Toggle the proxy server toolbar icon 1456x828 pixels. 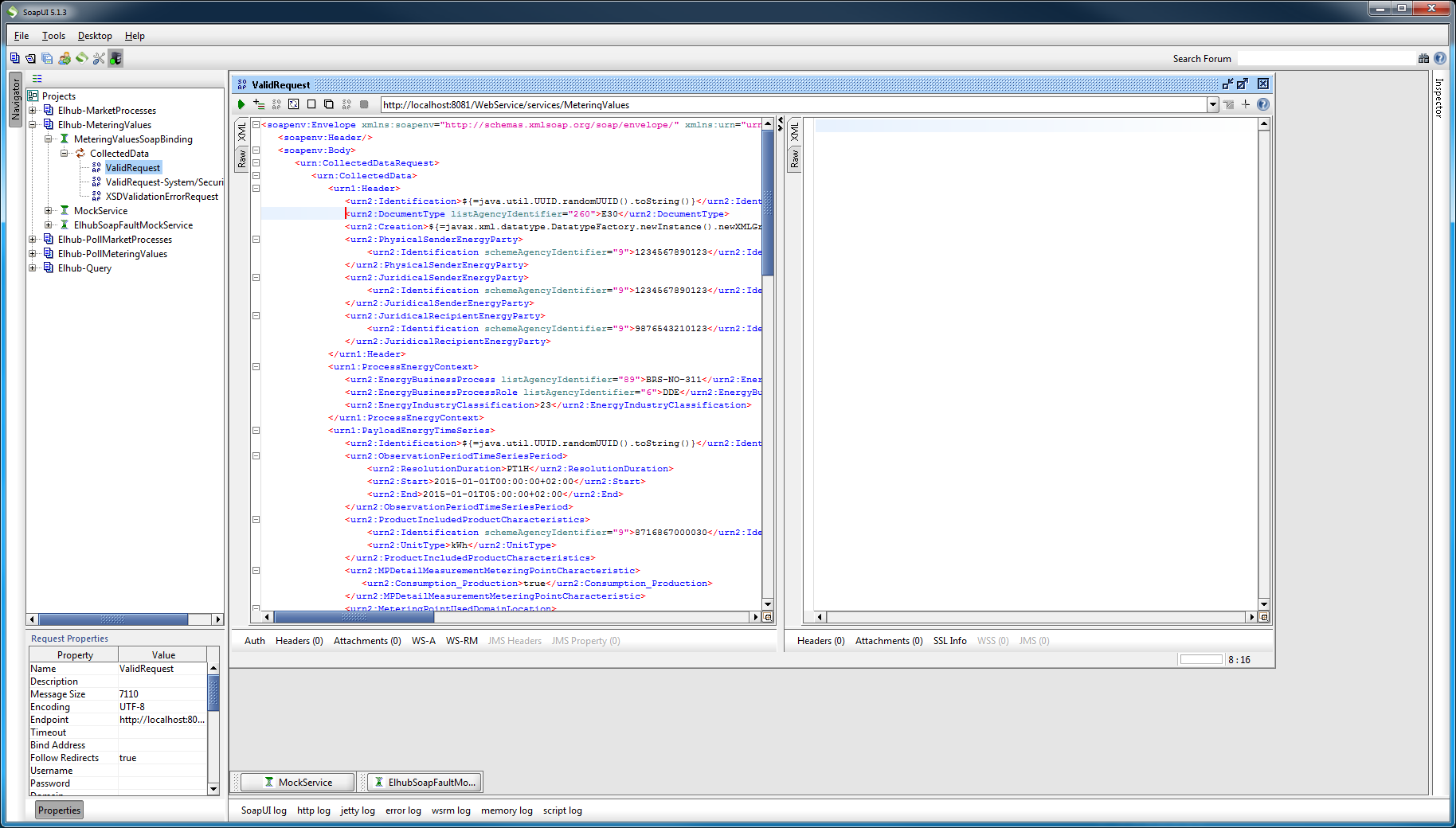[x=116, y=58]
